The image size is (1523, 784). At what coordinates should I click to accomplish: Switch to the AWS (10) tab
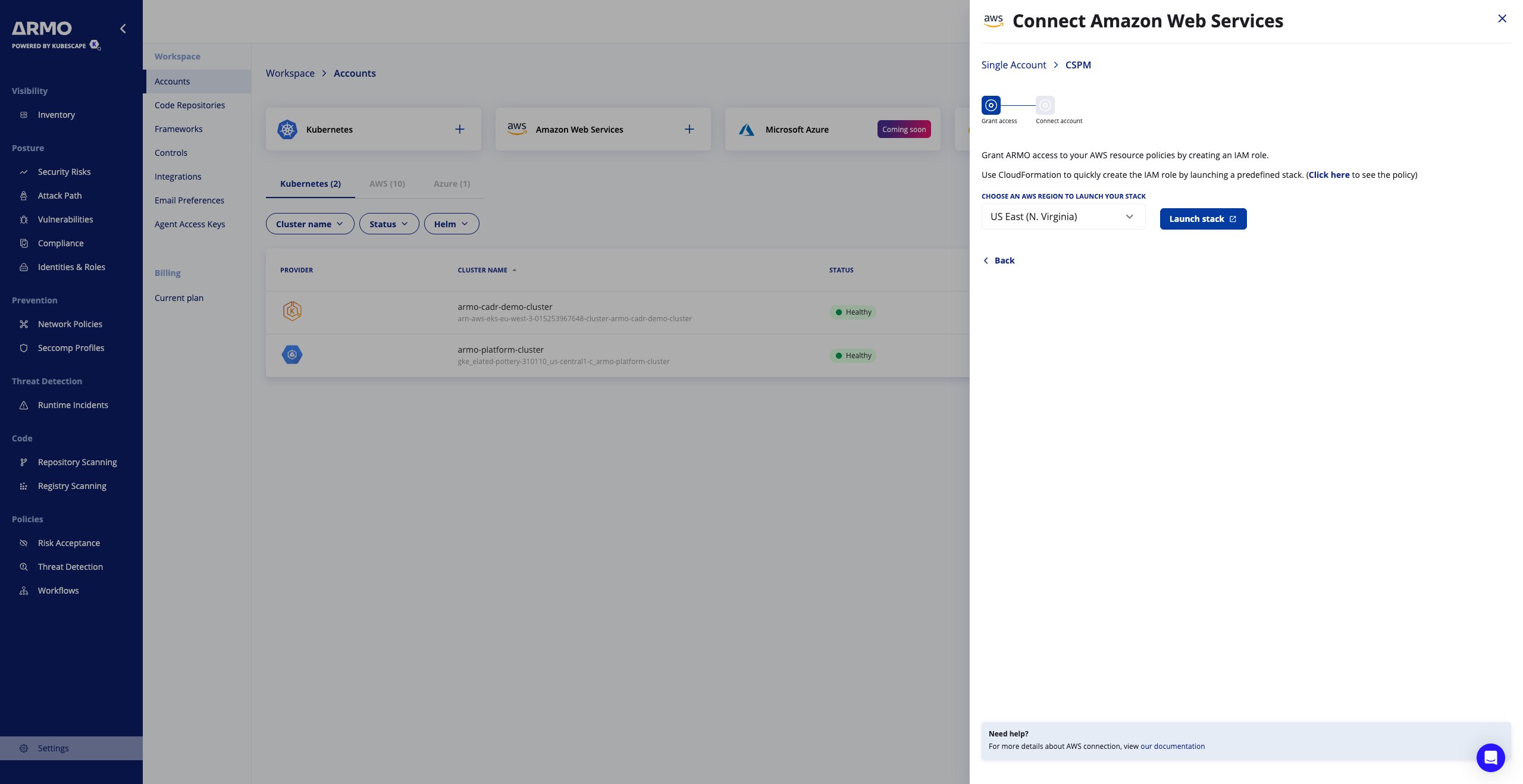(387, 184)
